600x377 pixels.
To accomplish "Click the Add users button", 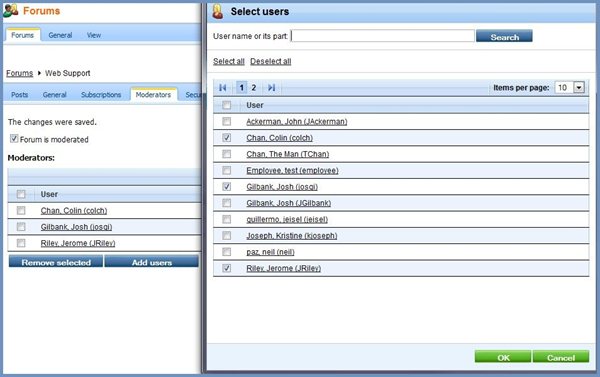I will tap(152, 262).
